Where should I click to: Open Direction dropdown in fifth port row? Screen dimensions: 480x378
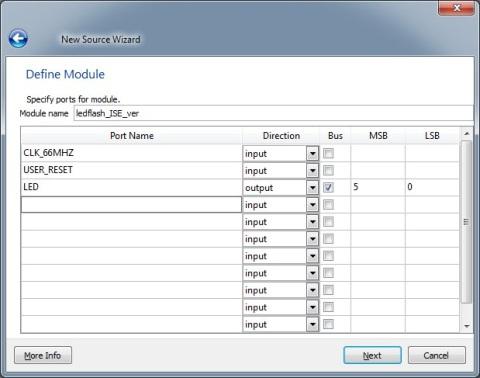[312, 222]
